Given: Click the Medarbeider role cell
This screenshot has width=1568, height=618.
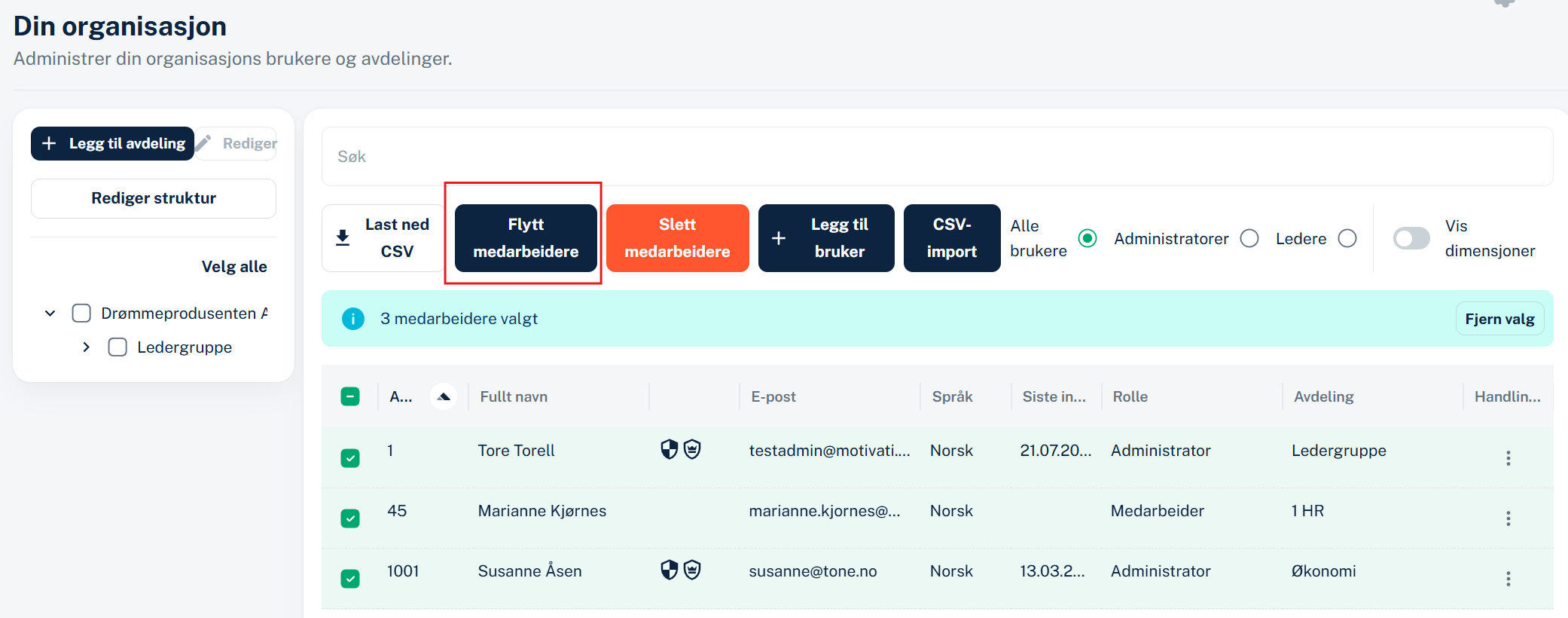Looking at the screenshot, I should [1158, 511].
